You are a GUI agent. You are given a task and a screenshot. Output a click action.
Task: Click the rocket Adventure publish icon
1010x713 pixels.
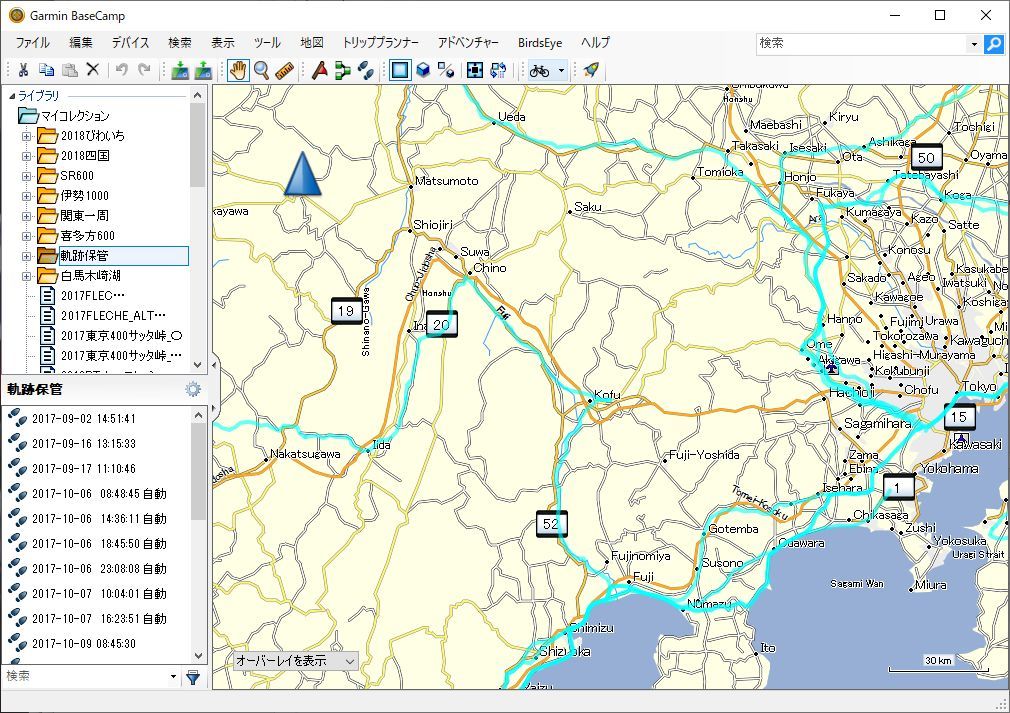click(x=591, y=70)
